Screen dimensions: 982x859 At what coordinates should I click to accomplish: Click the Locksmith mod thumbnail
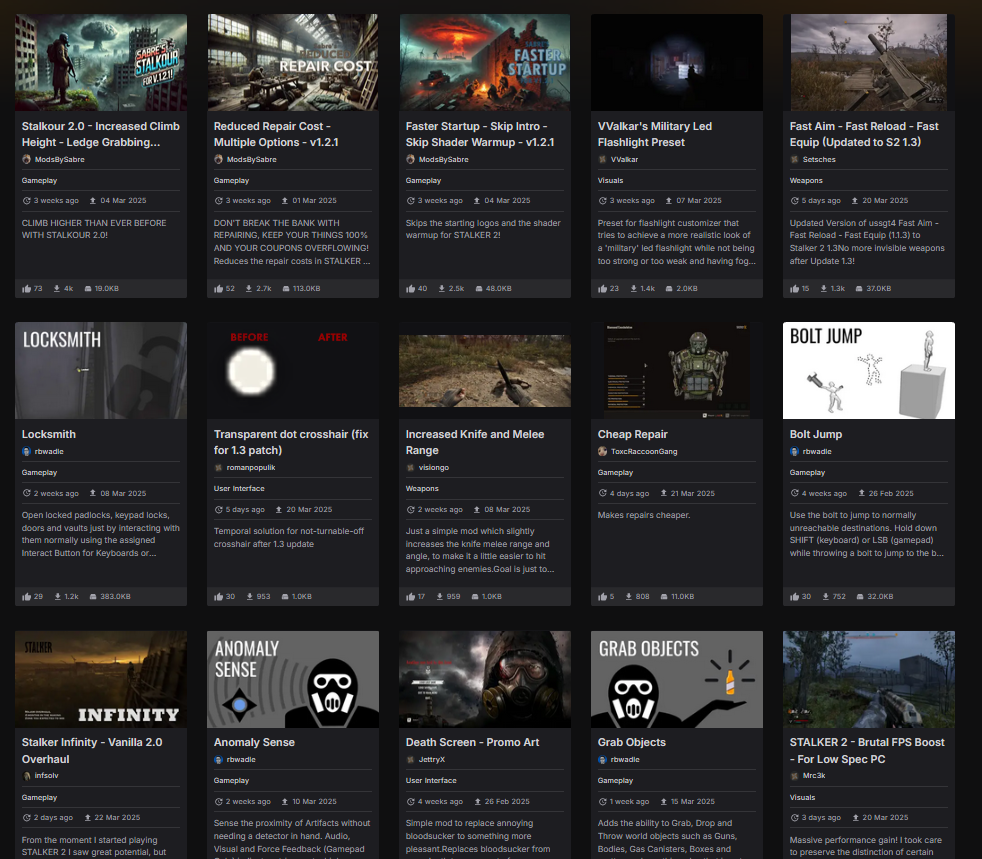[x=101, y=370]
